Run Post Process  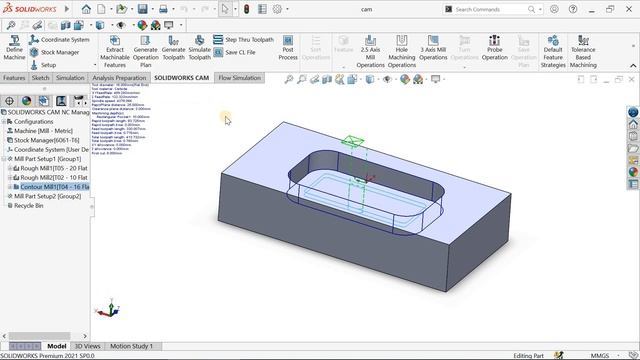pos(288,48)
